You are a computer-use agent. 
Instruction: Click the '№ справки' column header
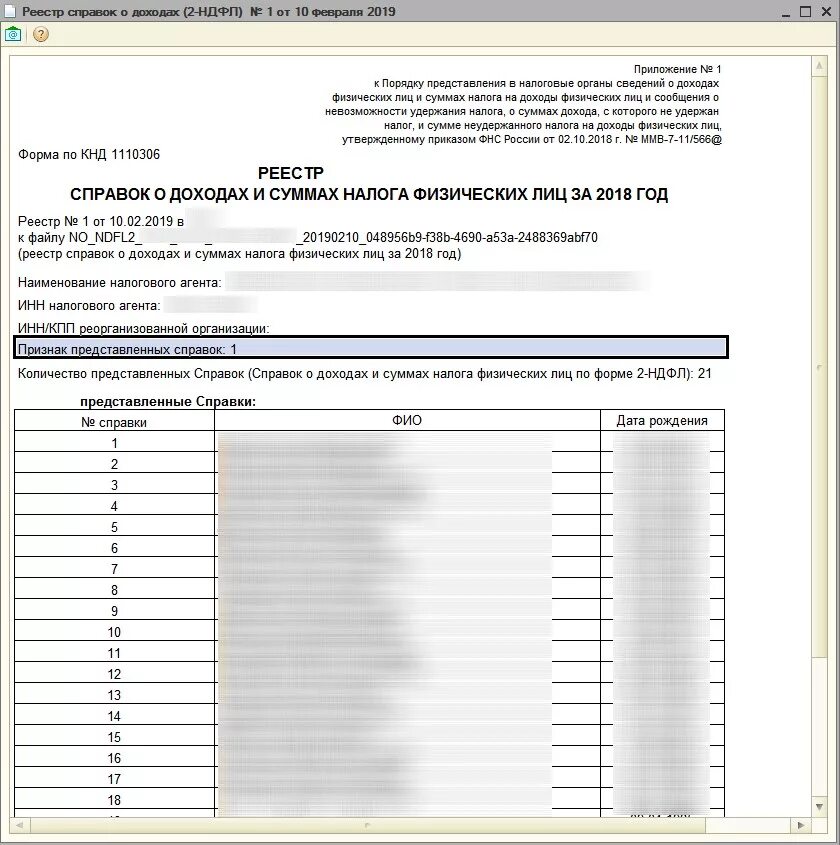coord(114,422)
